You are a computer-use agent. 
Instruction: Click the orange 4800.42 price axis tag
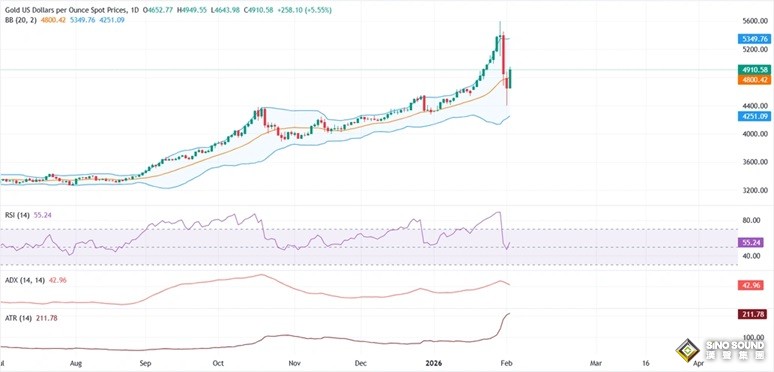click(x=754, y=79)
